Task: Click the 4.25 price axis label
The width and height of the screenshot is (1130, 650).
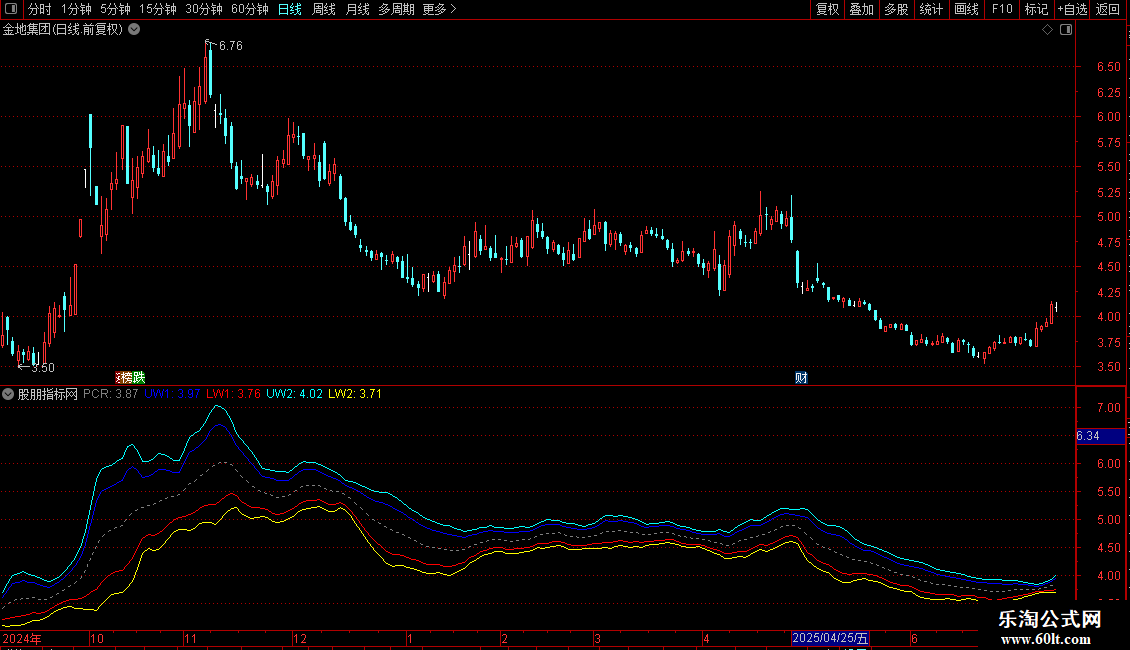Action: coord(1108,293)
